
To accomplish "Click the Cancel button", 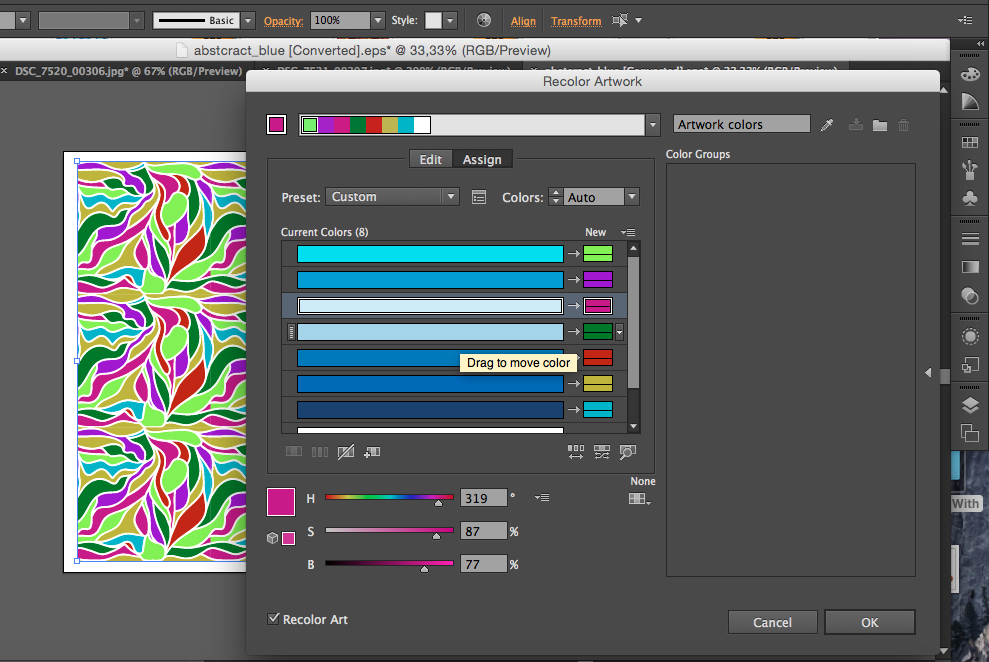I will pos(772,622).
